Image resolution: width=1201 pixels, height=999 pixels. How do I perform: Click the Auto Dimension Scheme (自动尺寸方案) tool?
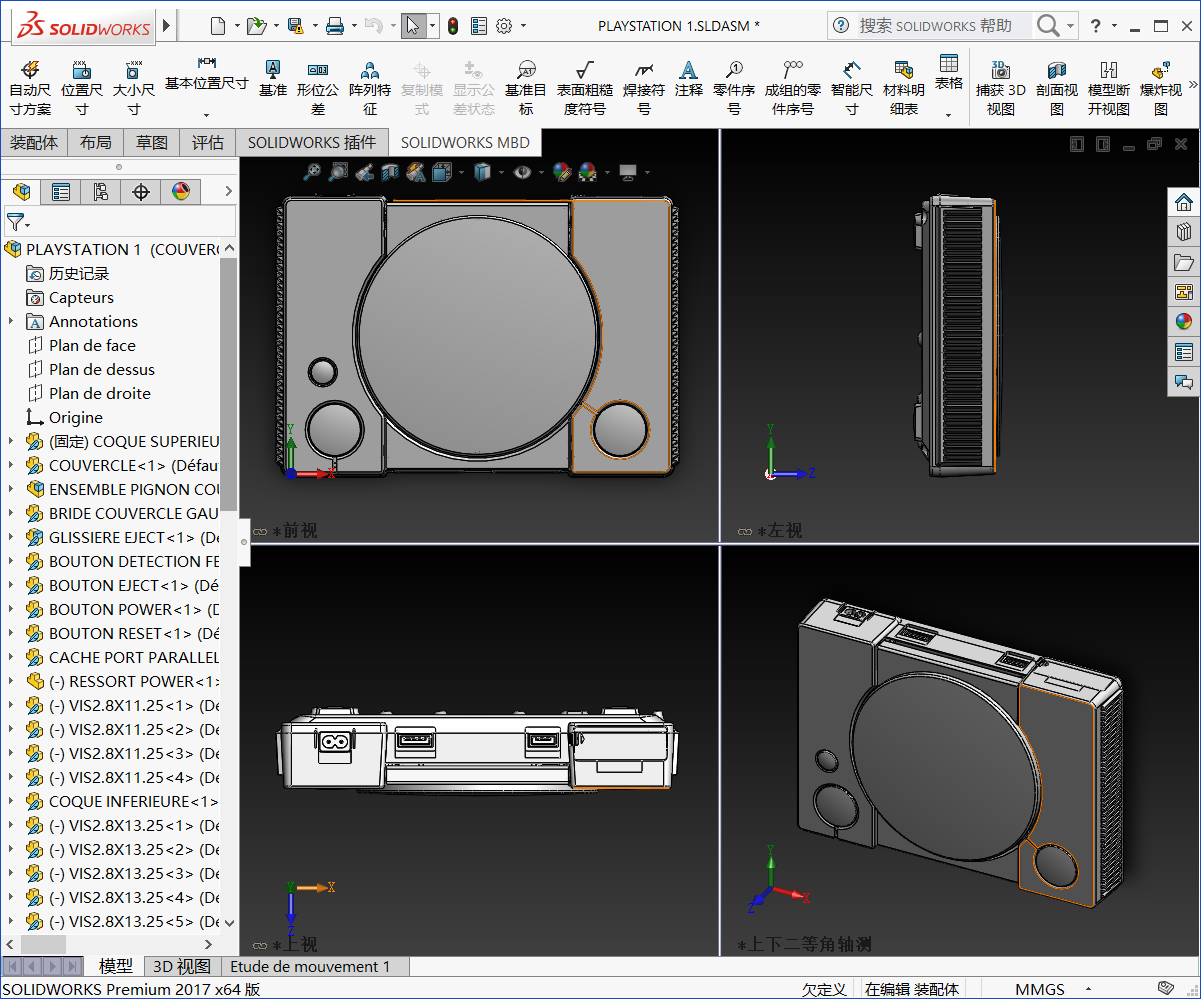[x=30, y=87]
